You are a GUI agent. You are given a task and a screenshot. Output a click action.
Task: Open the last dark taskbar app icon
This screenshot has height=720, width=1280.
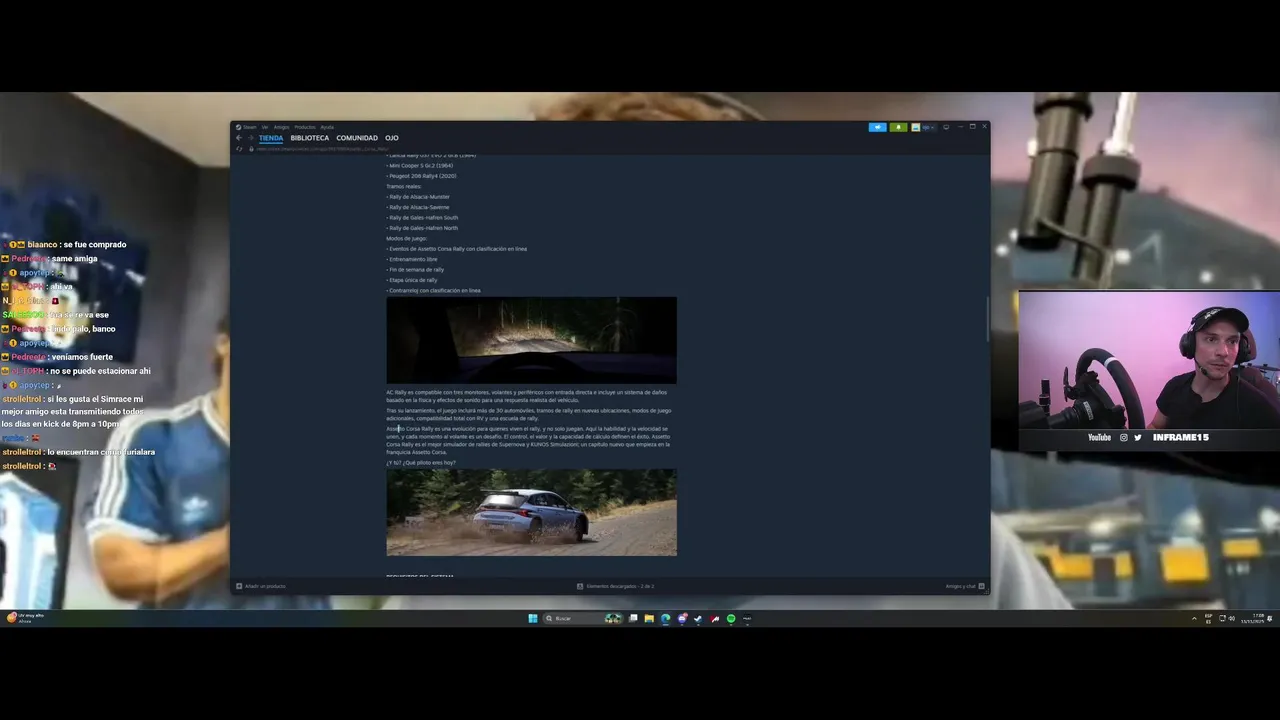747,618
